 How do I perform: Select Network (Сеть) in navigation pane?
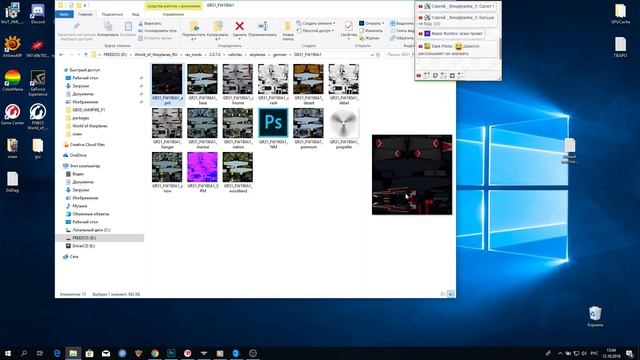[71, 256]
